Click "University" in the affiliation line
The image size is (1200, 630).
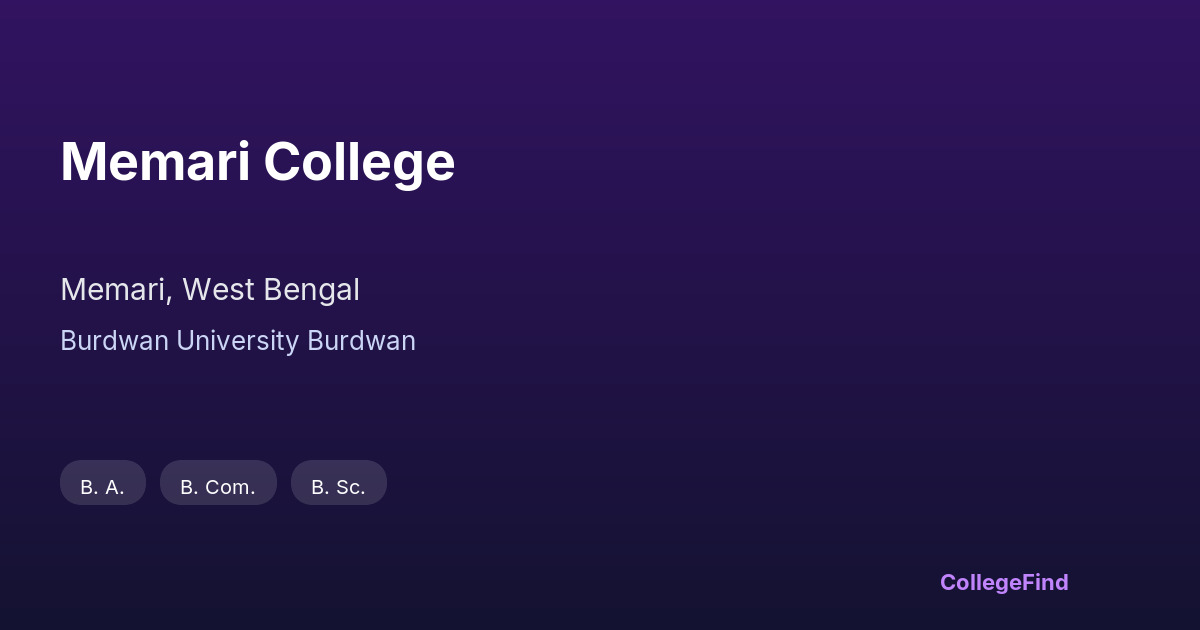click(x=238, y=341)
